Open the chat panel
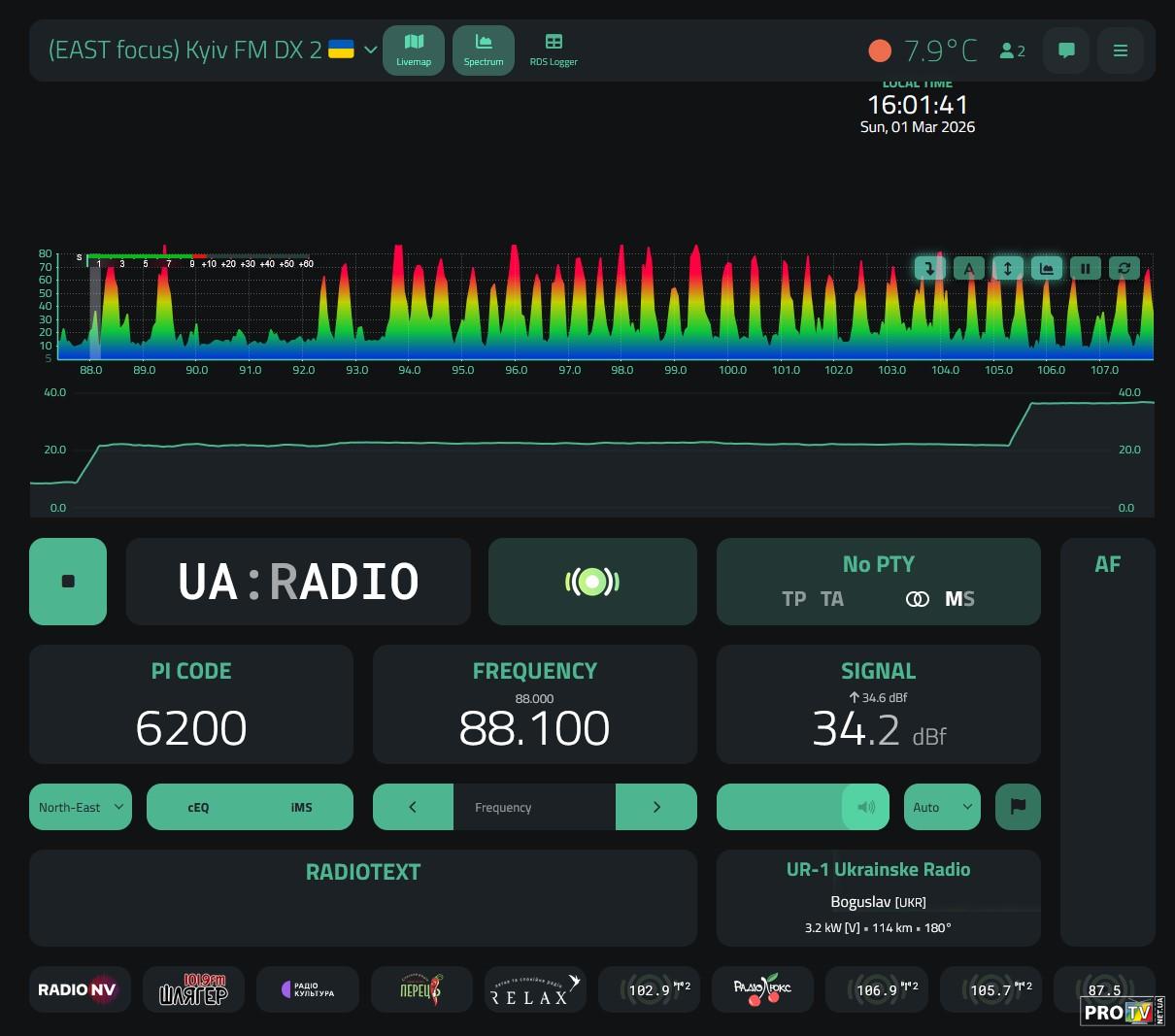The height and width of the screenshot is (1036, 1175). (1065, 50)
